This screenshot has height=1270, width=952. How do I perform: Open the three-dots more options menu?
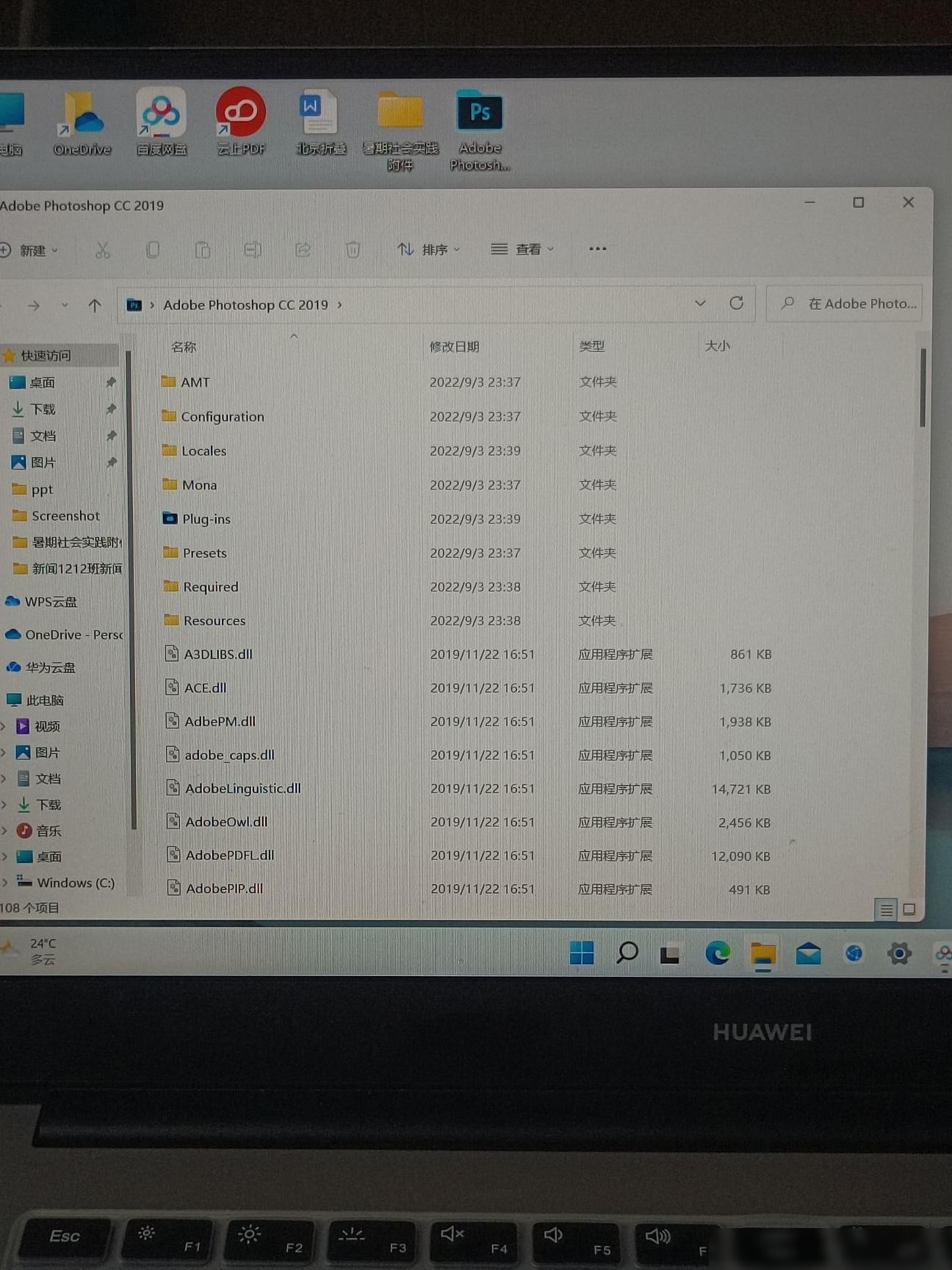point(598,249)
